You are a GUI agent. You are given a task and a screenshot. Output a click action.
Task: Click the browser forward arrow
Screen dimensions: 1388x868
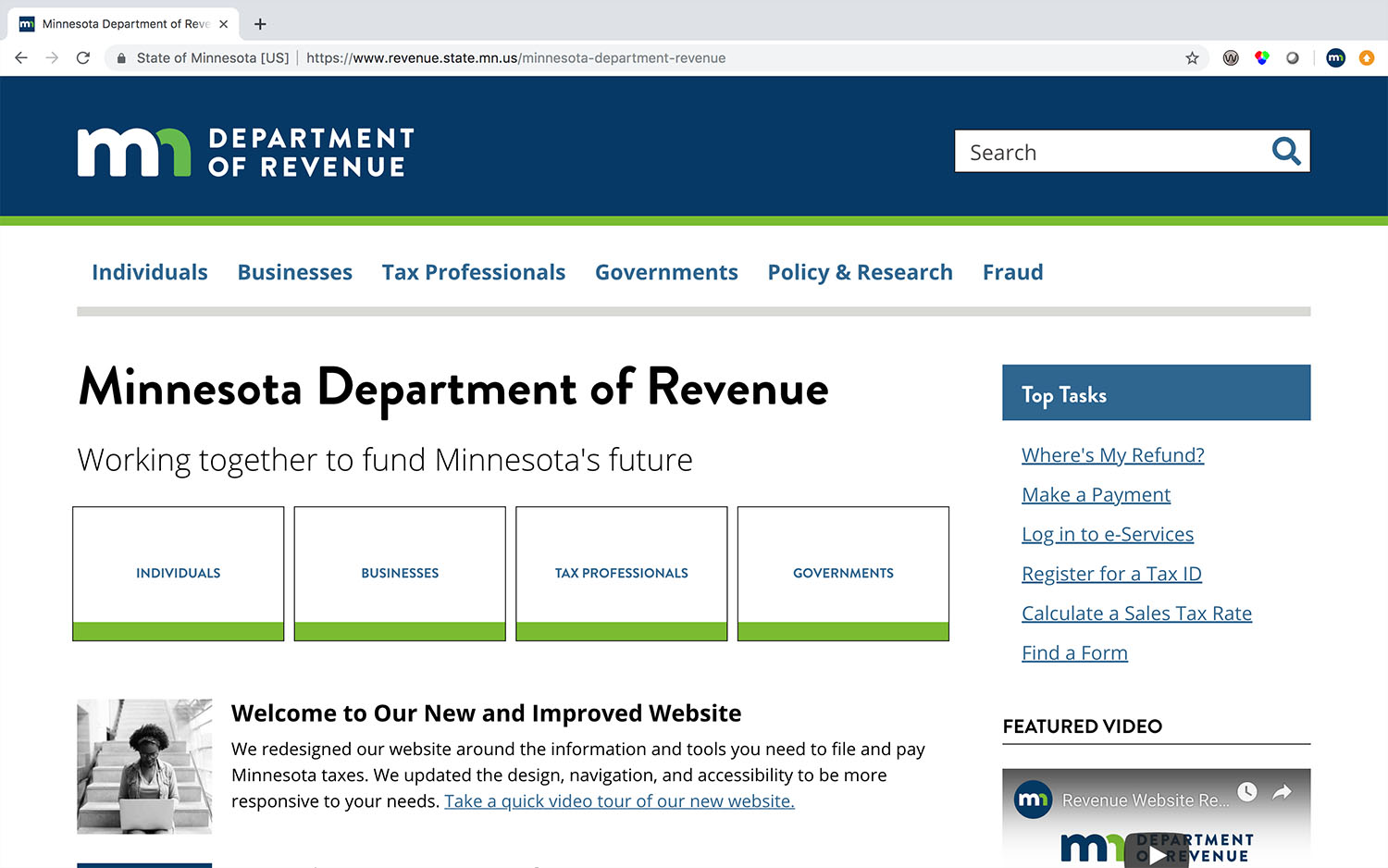click(52, 57)
